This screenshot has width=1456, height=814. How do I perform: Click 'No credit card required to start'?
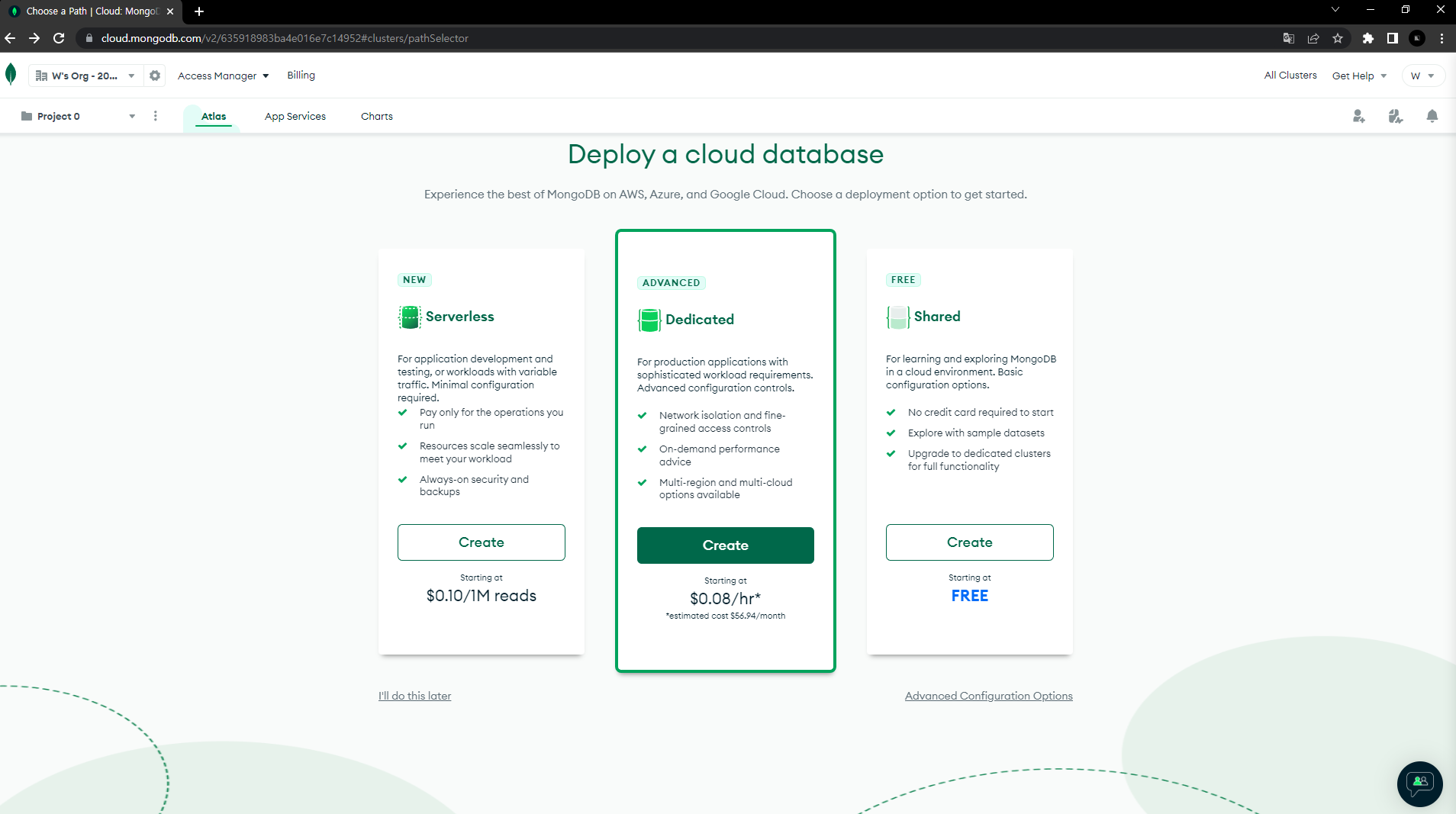point(981,412)
